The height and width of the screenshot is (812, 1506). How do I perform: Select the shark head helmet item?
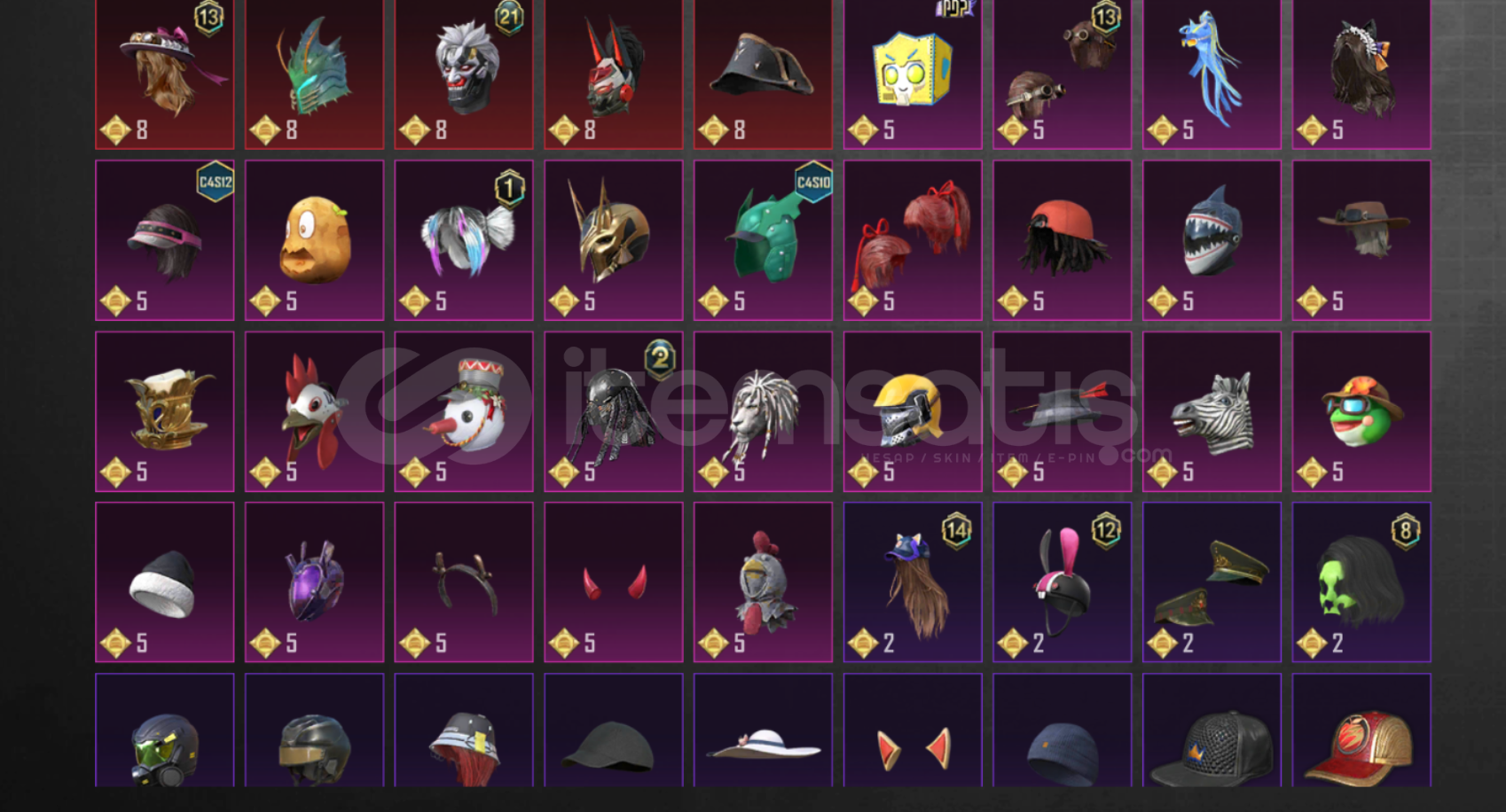point(1212,240)
